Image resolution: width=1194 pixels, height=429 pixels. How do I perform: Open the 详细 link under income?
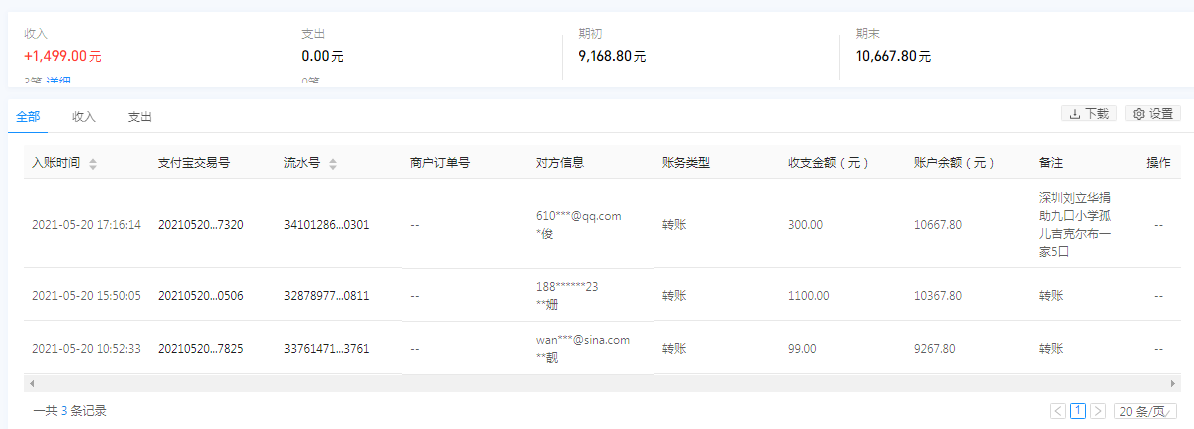pos(57,81)
